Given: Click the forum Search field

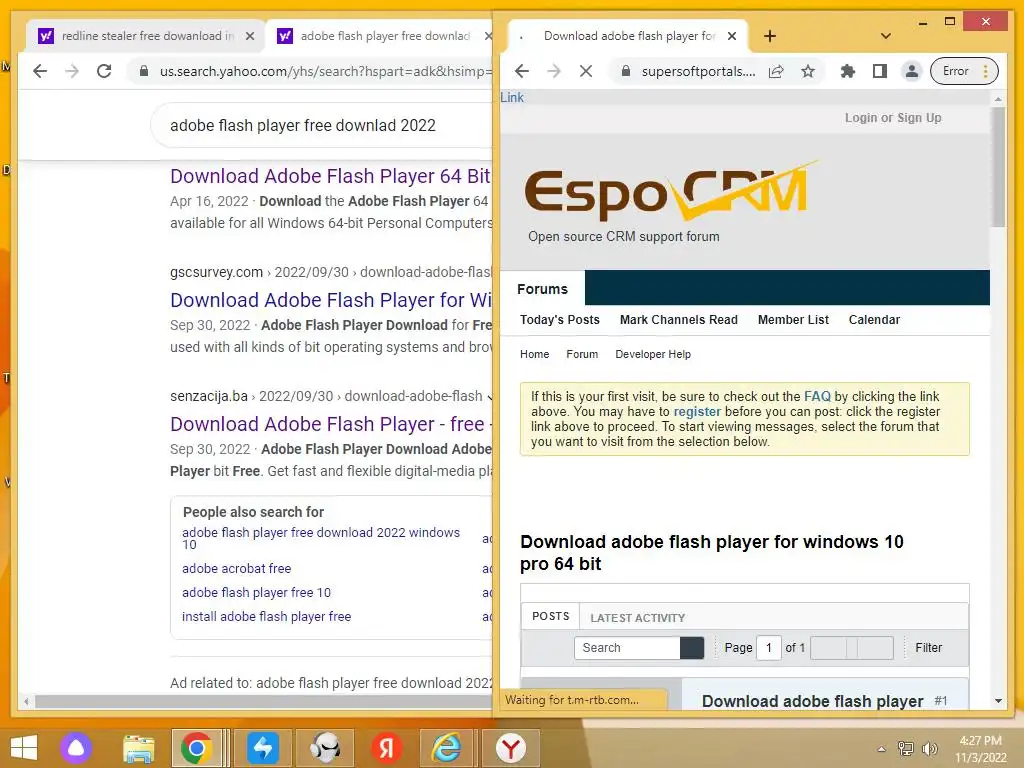Looking at the screenshot, I should click(x=627, y=647).
